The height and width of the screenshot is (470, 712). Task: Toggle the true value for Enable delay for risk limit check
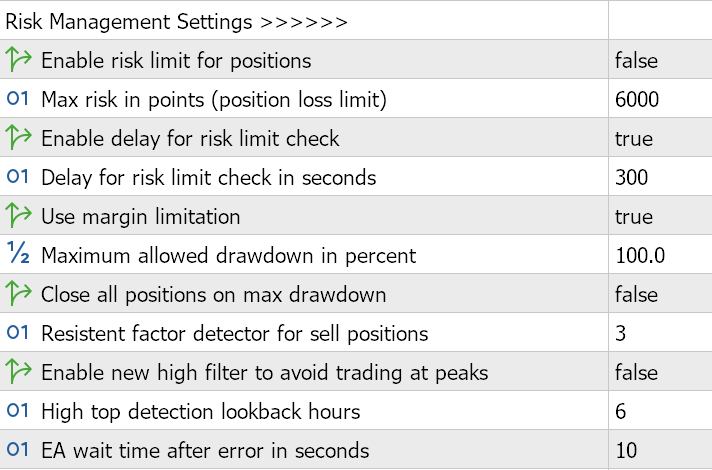[634, 138]
